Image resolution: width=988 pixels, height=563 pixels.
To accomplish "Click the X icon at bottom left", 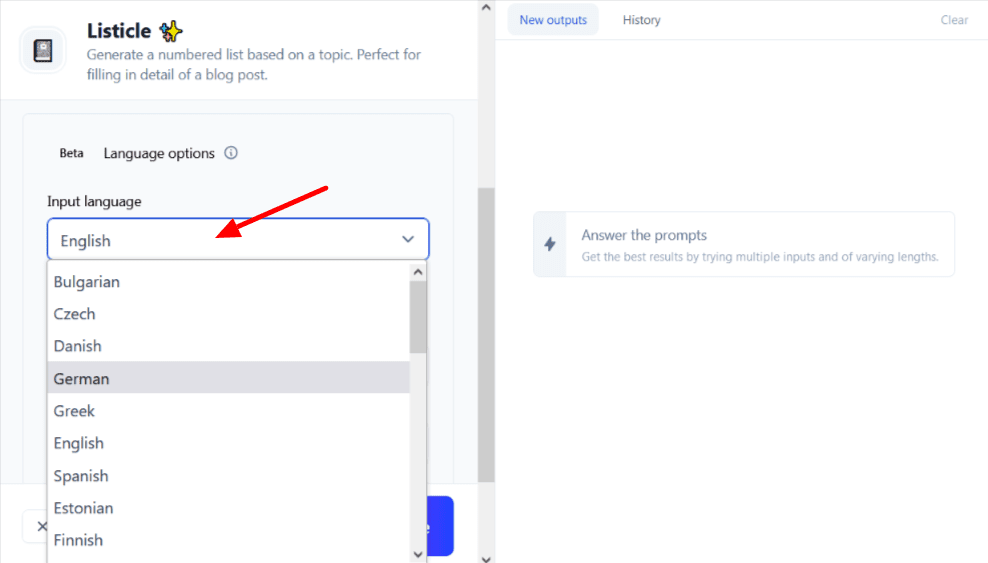I will [x=42, y=526].
